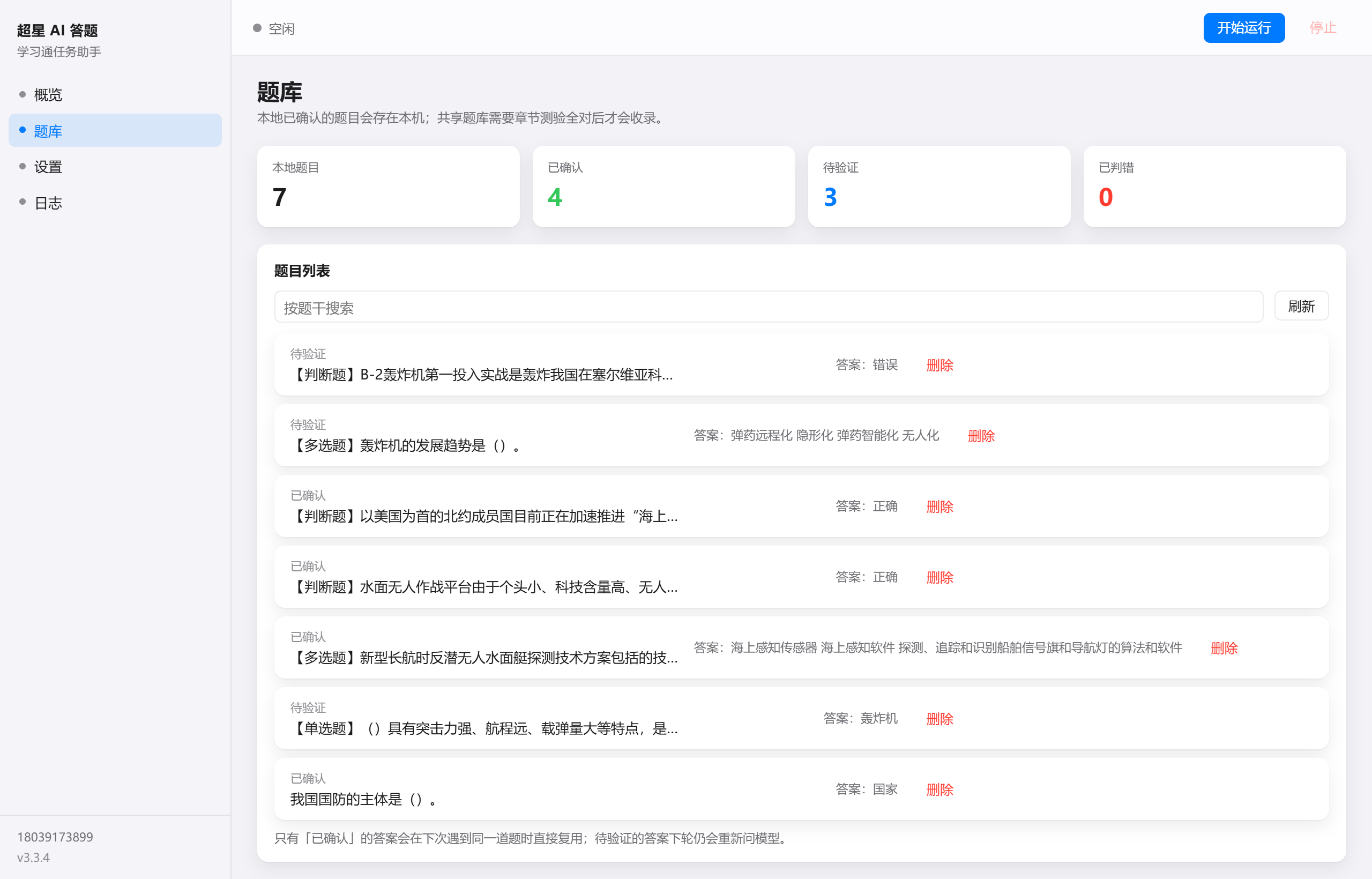Click the 题目列表 section heading
1372x879 pixels.
tap(302, 271)
